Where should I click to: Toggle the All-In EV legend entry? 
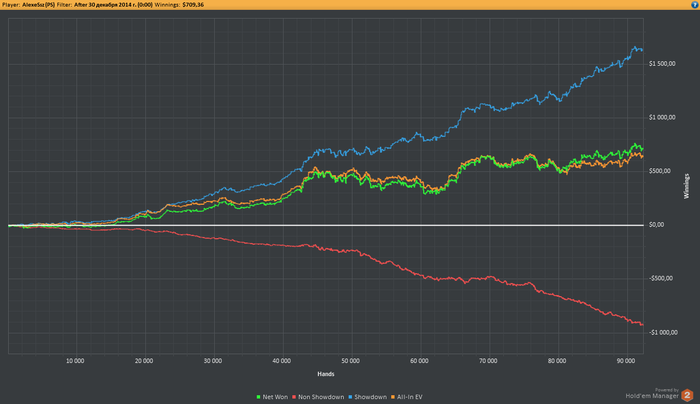tap(406, 397)
